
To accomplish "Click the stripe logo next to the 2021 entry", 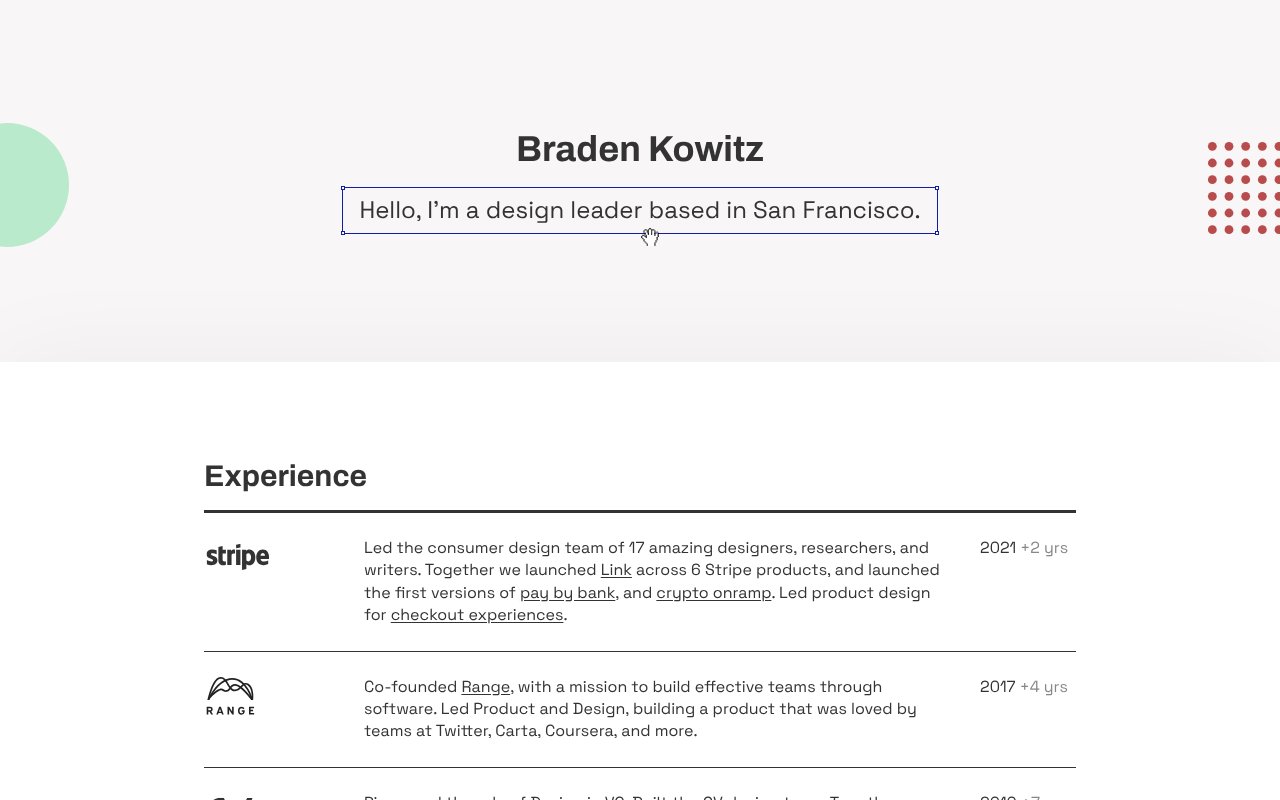I will point(236,555).
